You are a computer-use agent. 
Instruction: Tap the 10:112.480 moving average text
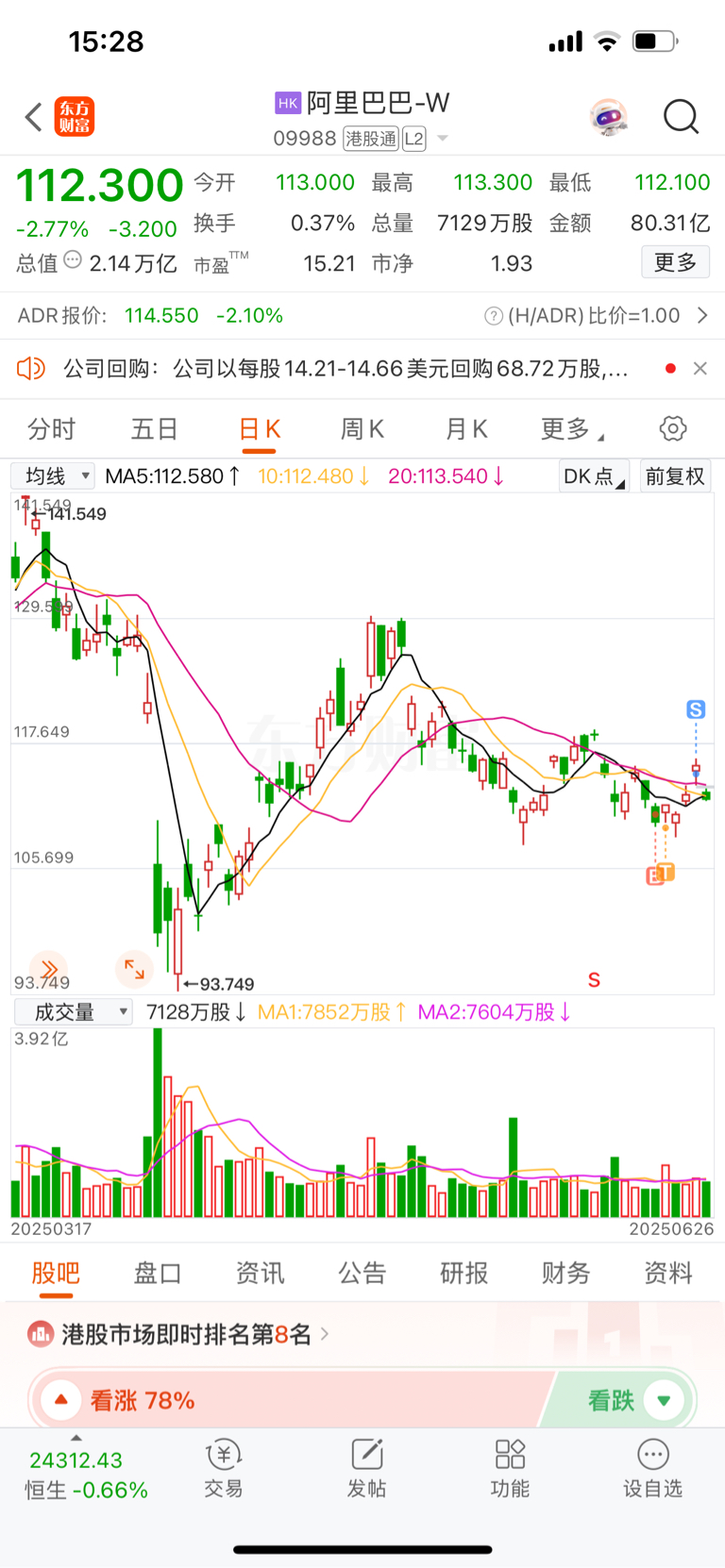coord(313,476)
